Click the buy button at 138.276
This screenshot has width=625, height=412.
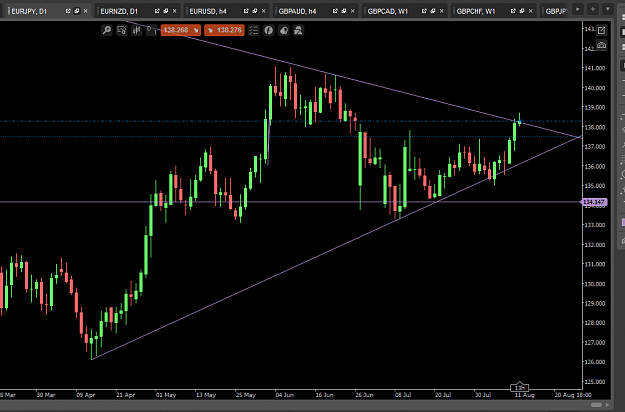(x=224, y=30)
